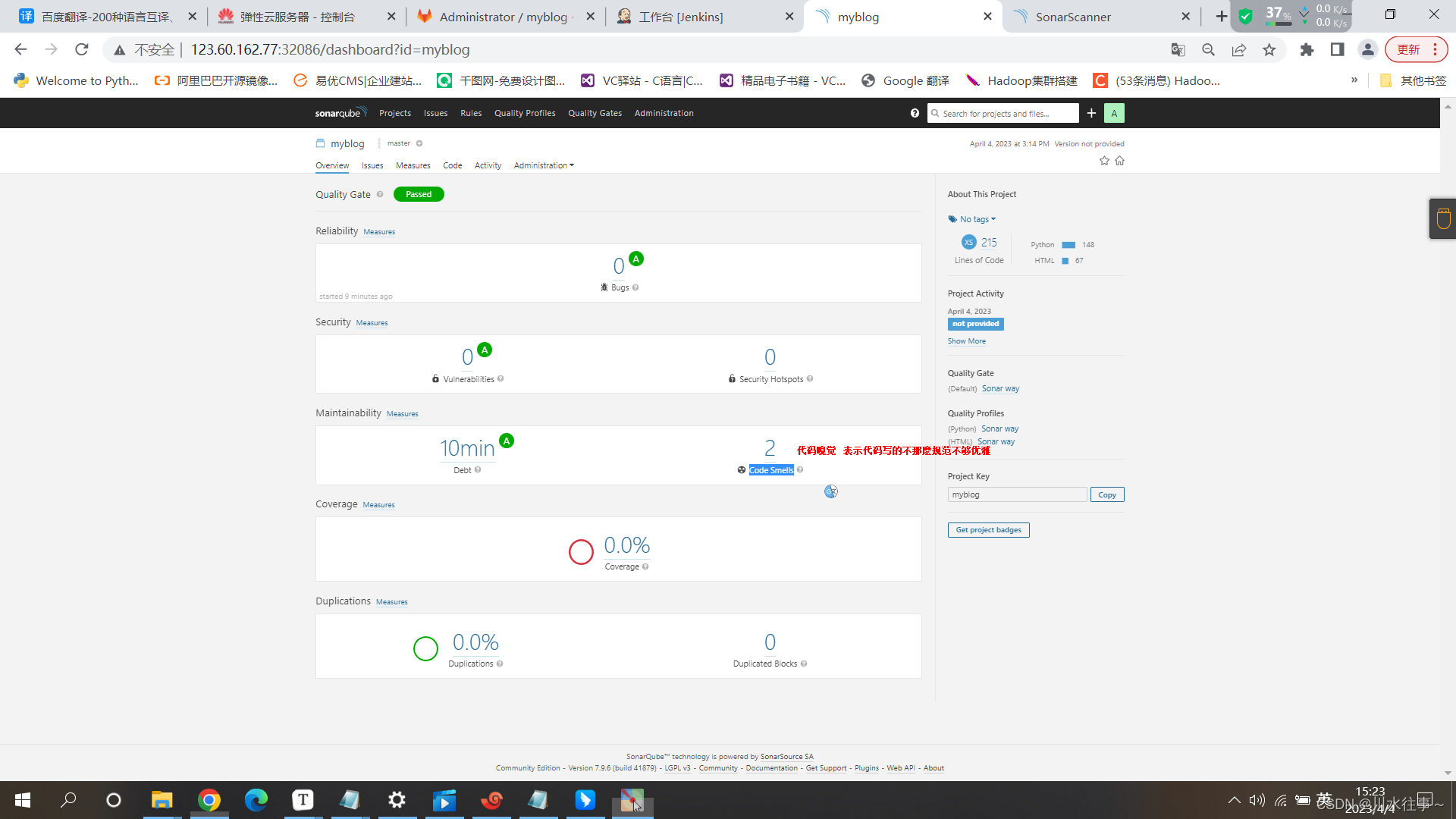The image size is (1456, 819).
Task: Click the SonarQube logo in navbar
Action: 340,113
